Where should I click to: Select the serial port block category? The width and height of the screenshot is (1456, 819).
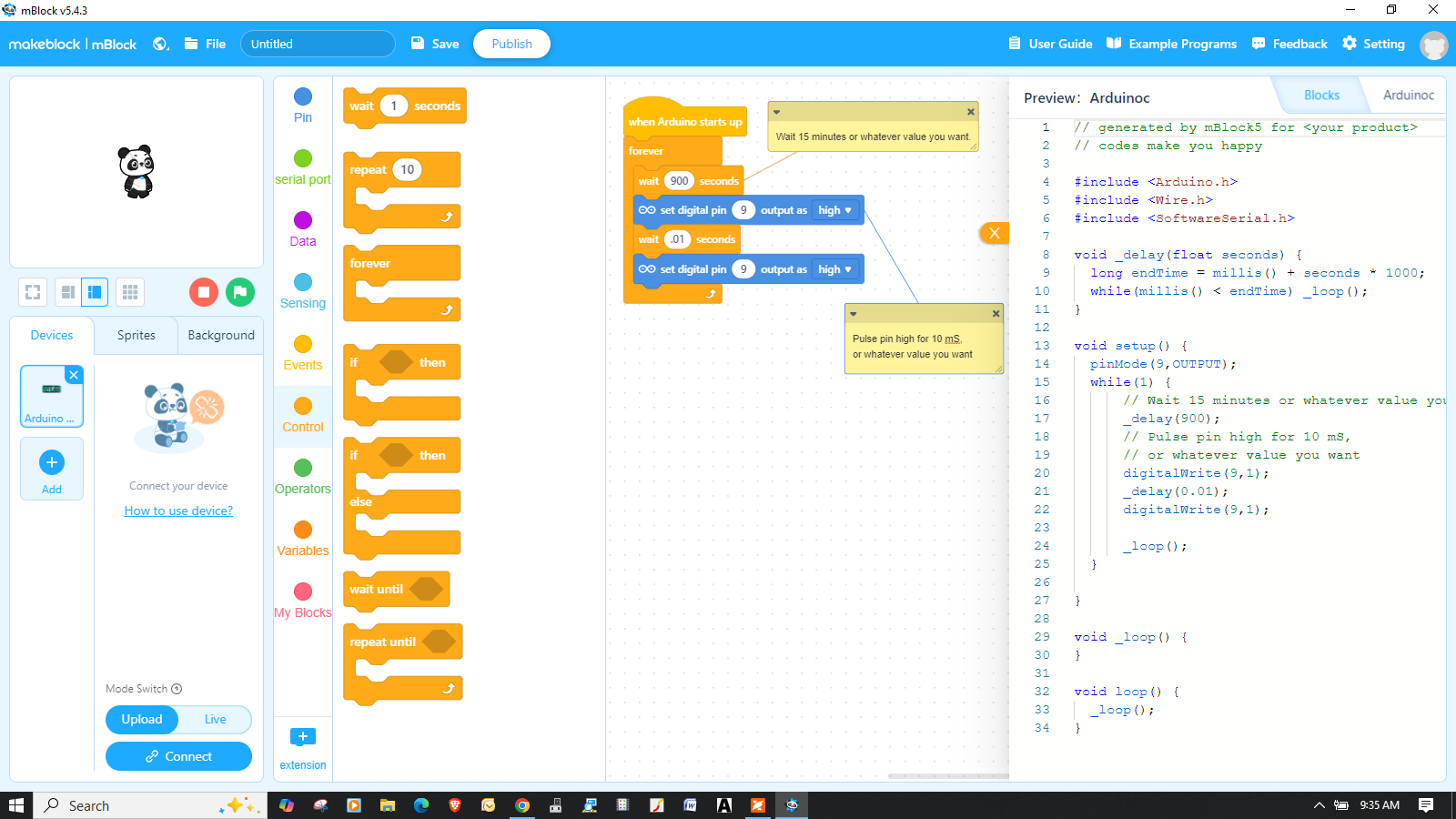pyautogui.click(x=303, y=167)
